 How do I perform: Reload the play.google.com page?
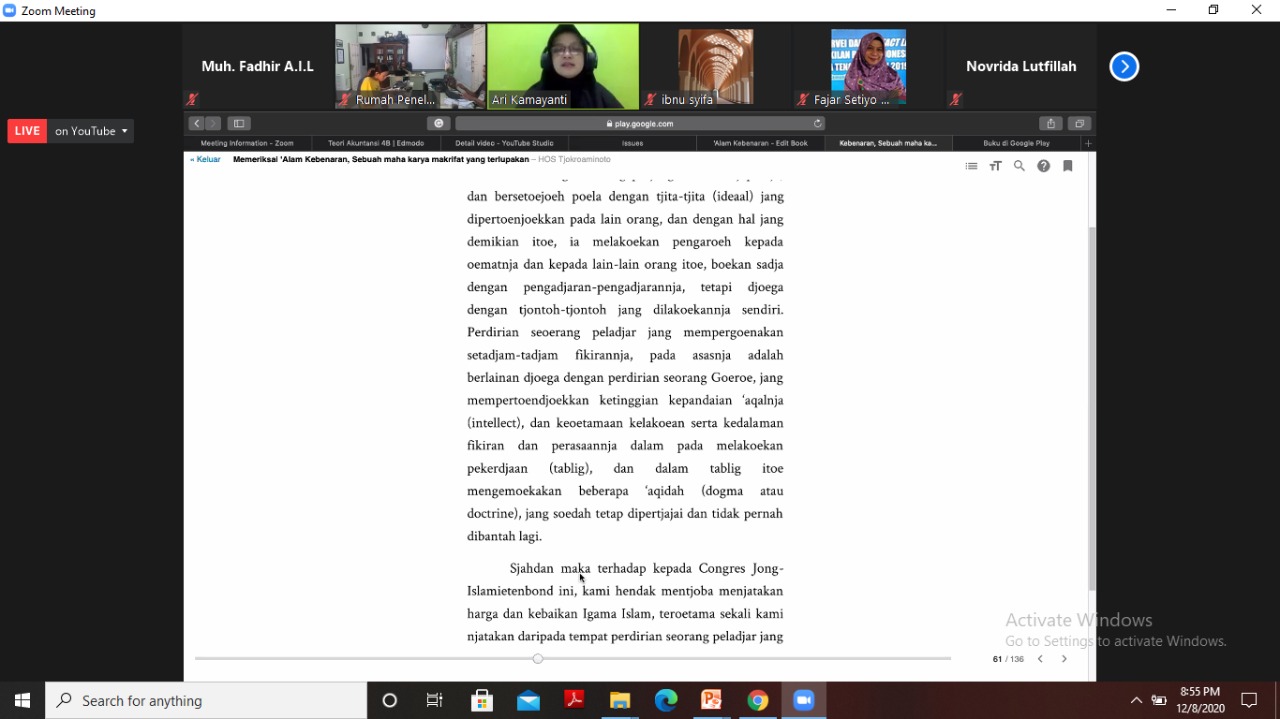818,124
